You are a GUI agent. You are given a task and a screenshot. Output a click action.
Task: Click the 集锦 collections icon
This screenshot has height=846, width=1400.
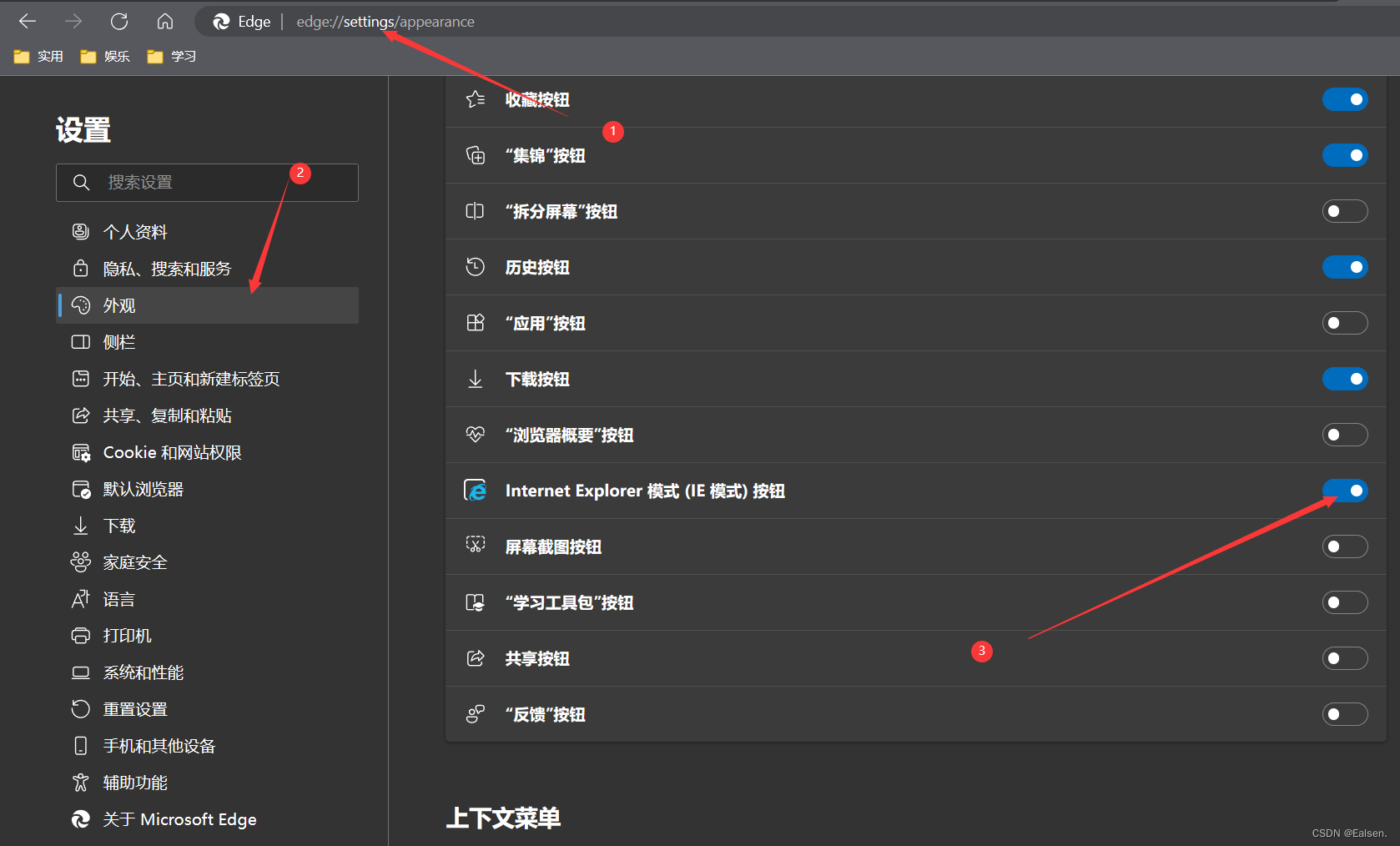pyautogui.click(x=476, y=155)
